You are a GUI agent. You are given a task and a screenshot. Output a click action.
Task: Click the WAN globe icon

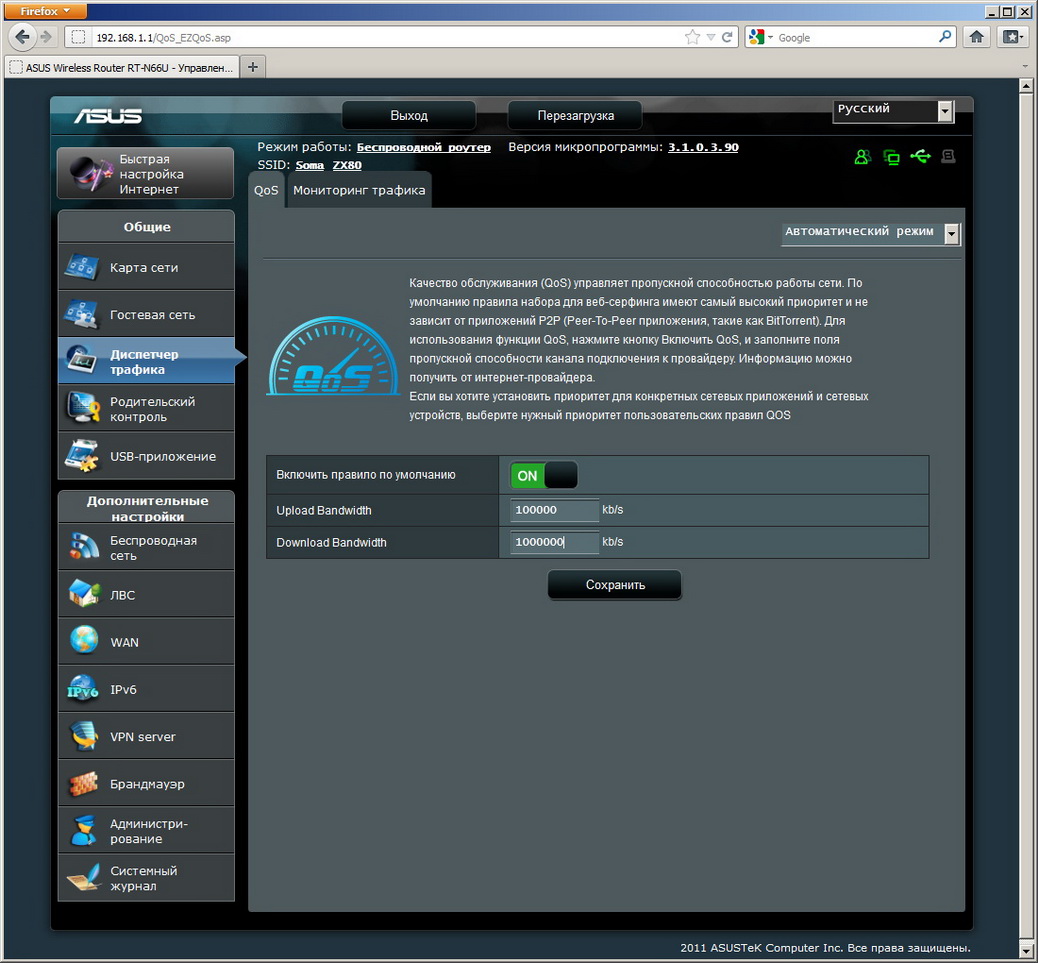(x=84, y=641)
